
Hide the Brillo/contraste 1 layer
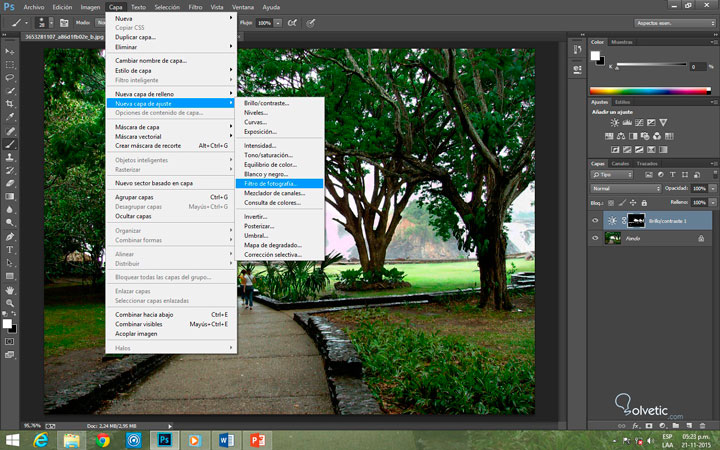[x=595, y=221]
